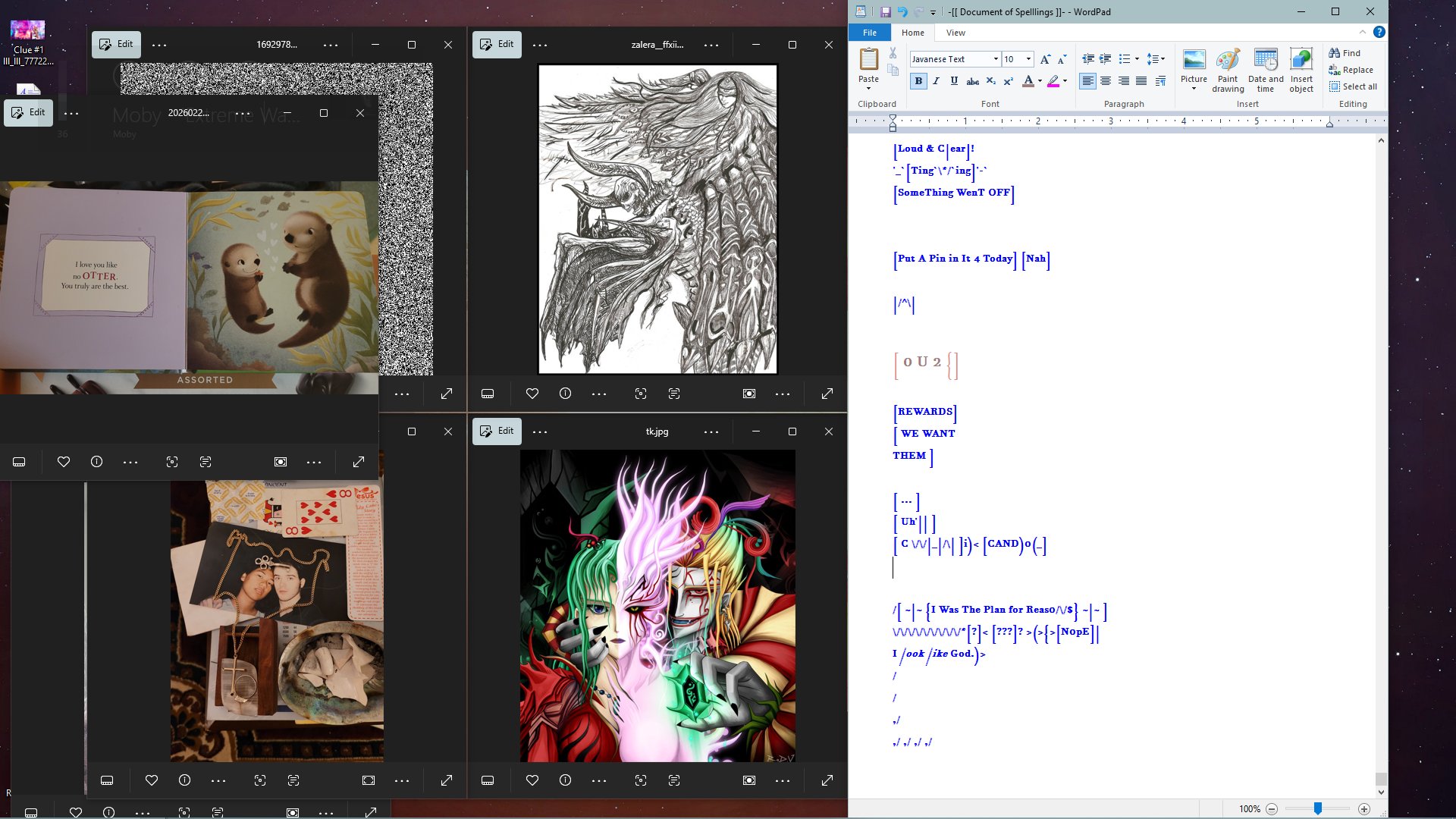
Task: Click the WordPad zoom slider handle
Action: pyautogui.click(x=1318, y=809)
